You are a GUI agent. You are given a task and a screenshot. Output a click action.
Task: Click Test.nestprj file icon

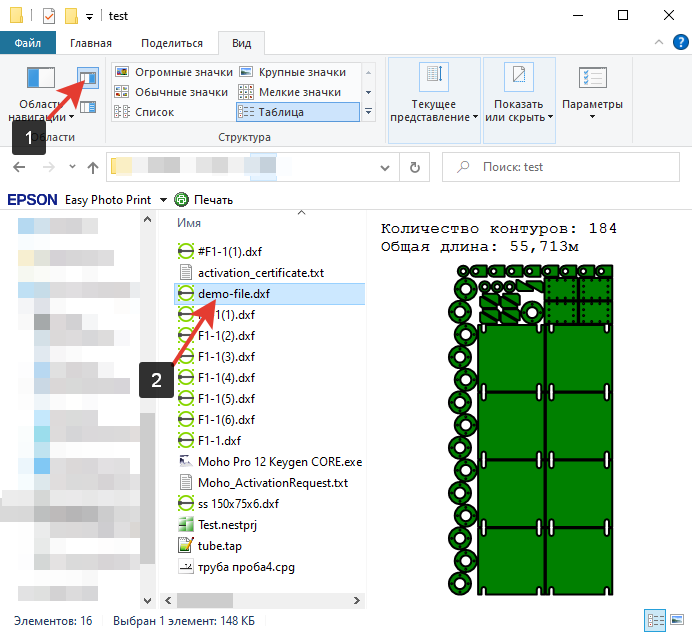pos(186,524)
